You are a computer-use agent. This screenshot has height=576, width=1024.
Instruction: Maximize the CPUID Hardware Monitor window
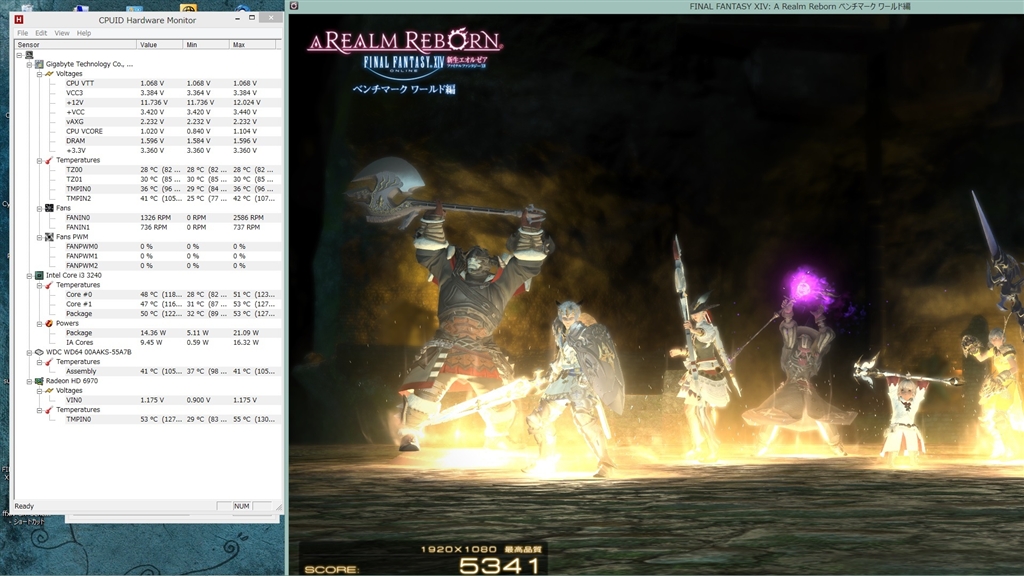click(x=252, y=18)
